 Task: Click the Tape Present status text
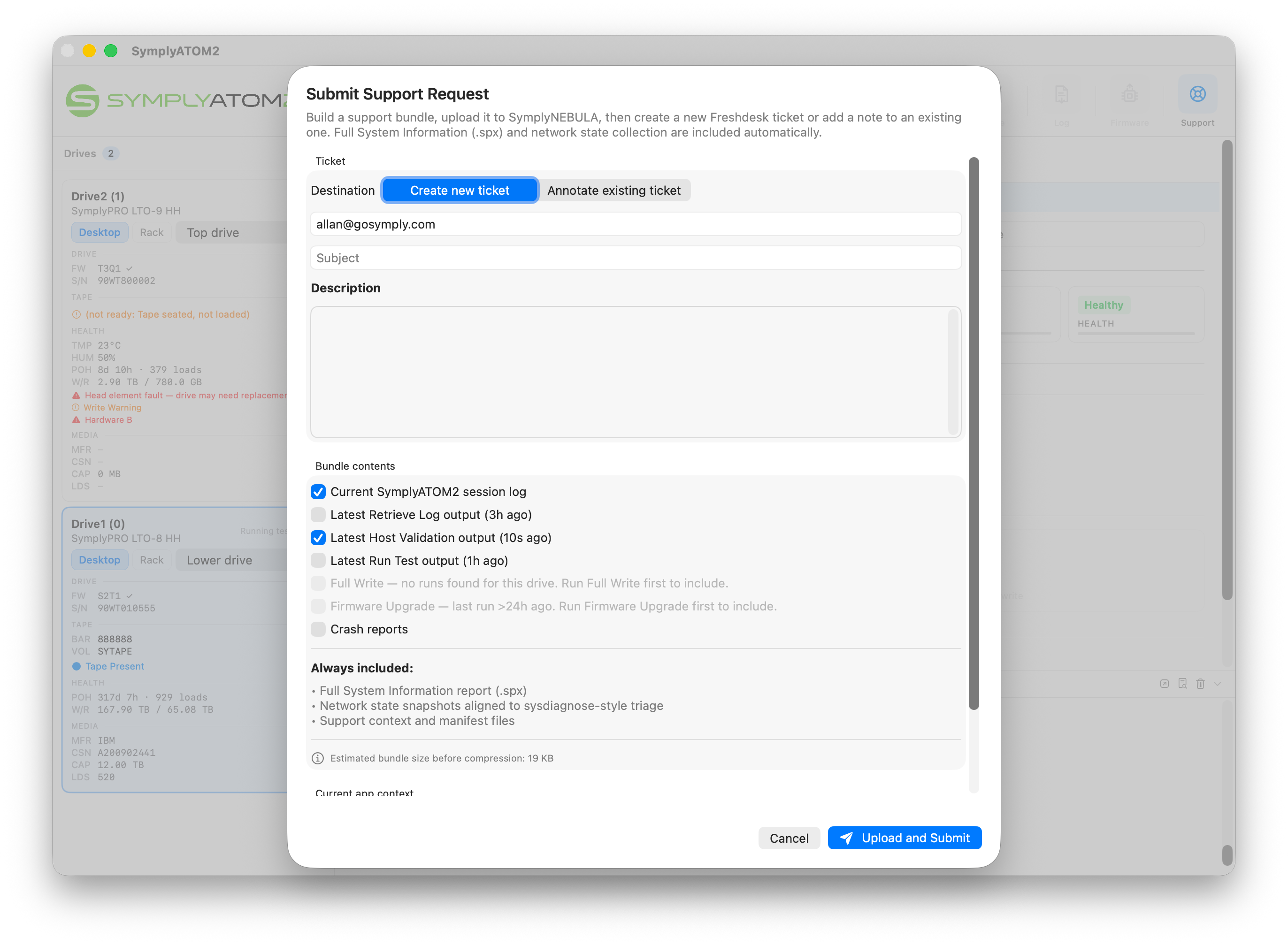(x=115, y=666)
